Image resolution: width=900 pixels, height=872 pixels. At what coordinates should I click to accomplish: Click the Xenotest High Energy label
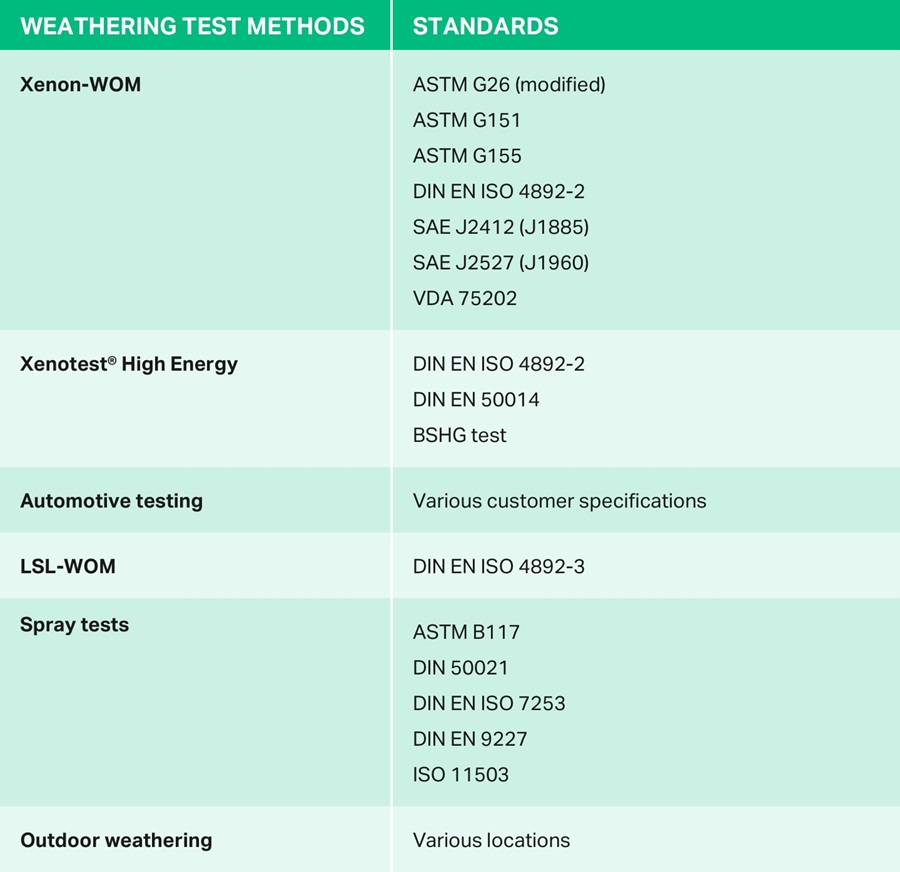pyautogui.click(x=129, y=364)
